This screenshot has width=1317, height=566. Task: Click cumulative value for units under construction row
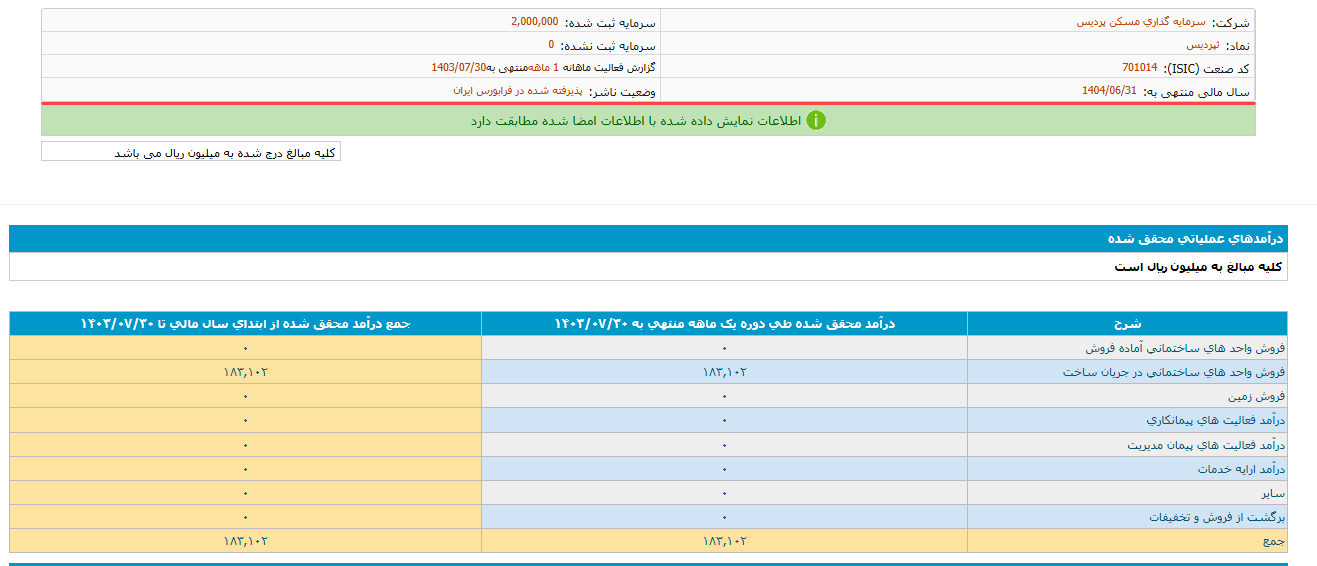[x=245, y=372]
